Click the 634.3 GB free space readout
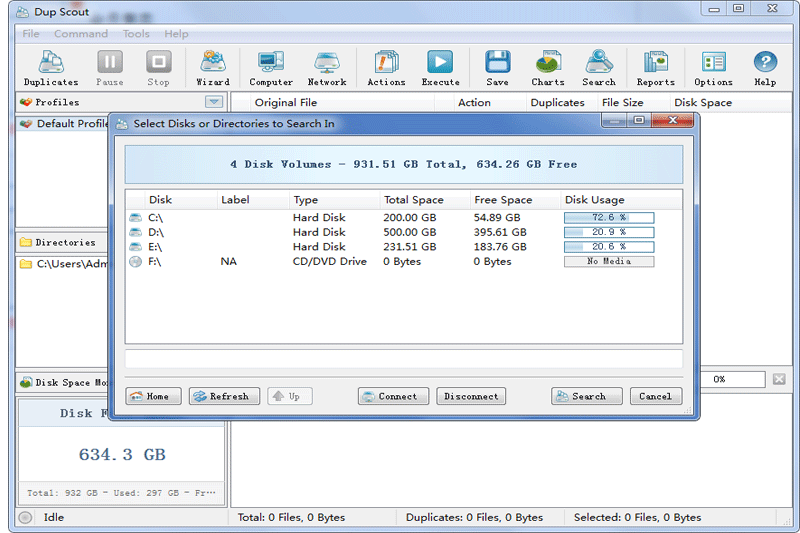 click(122, 454)
